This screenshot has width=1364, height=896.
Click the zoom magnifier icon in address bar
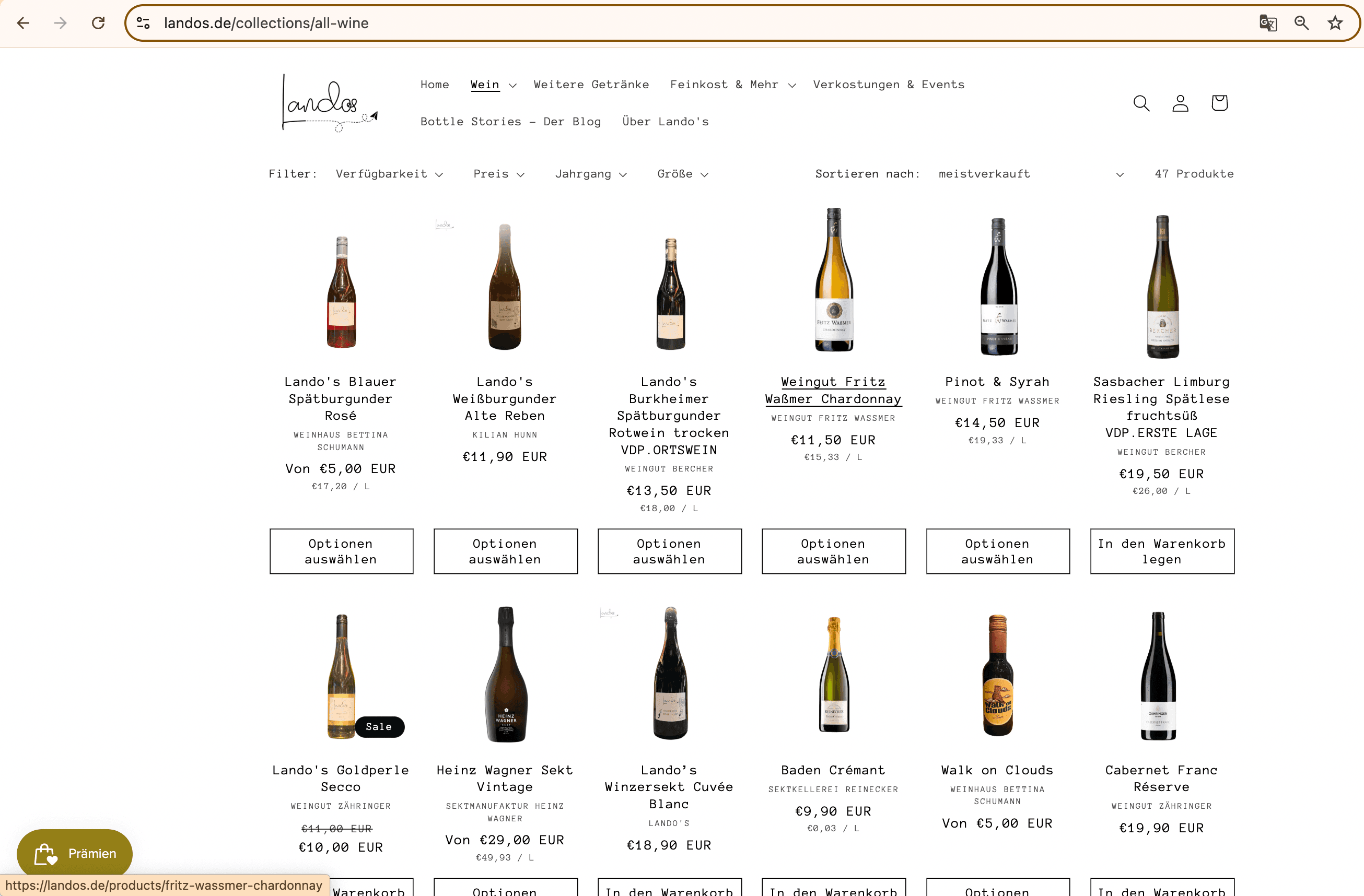point(1301,23)
